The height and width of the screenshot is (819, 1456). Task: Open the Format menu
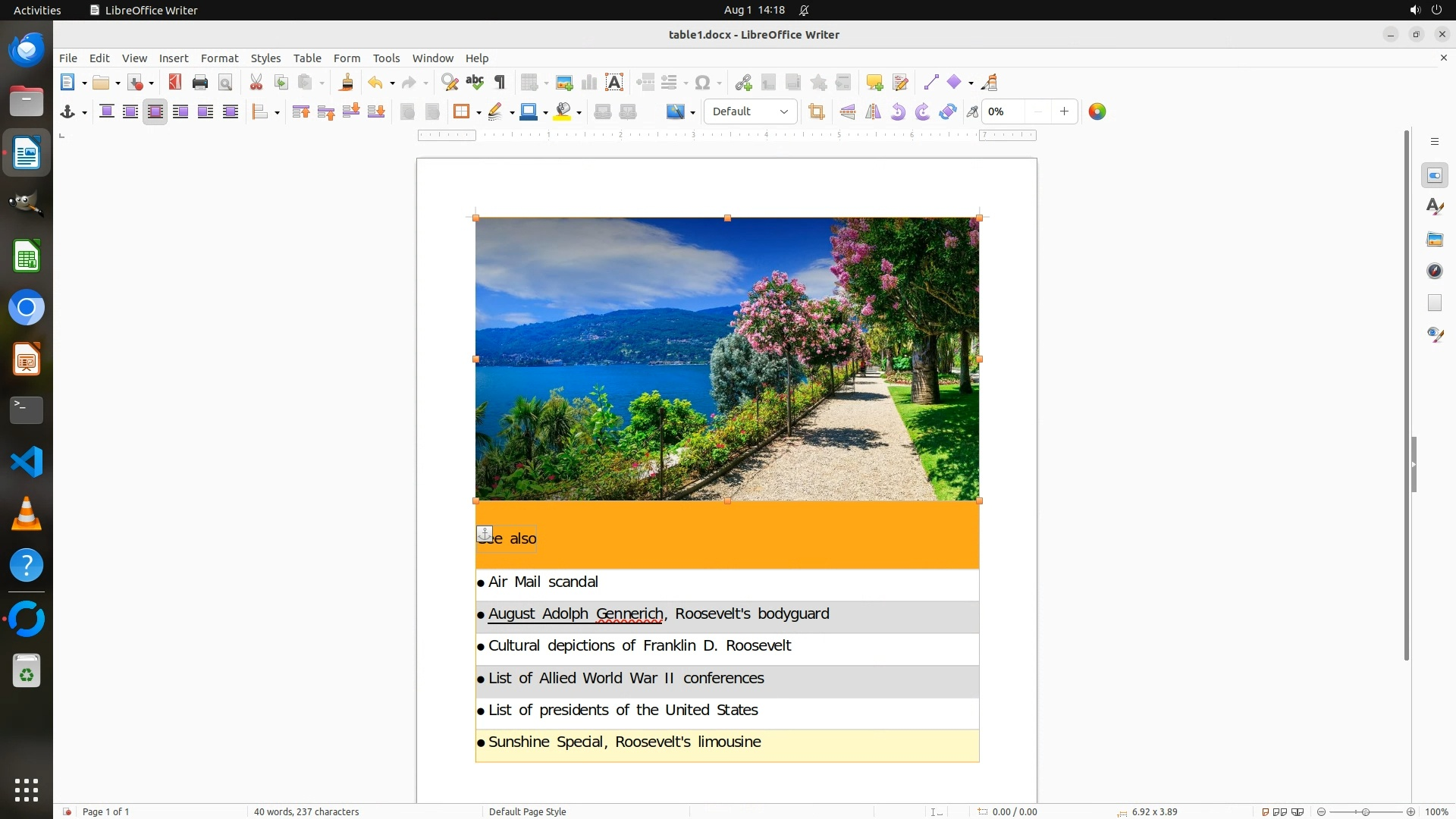[219, 58]
